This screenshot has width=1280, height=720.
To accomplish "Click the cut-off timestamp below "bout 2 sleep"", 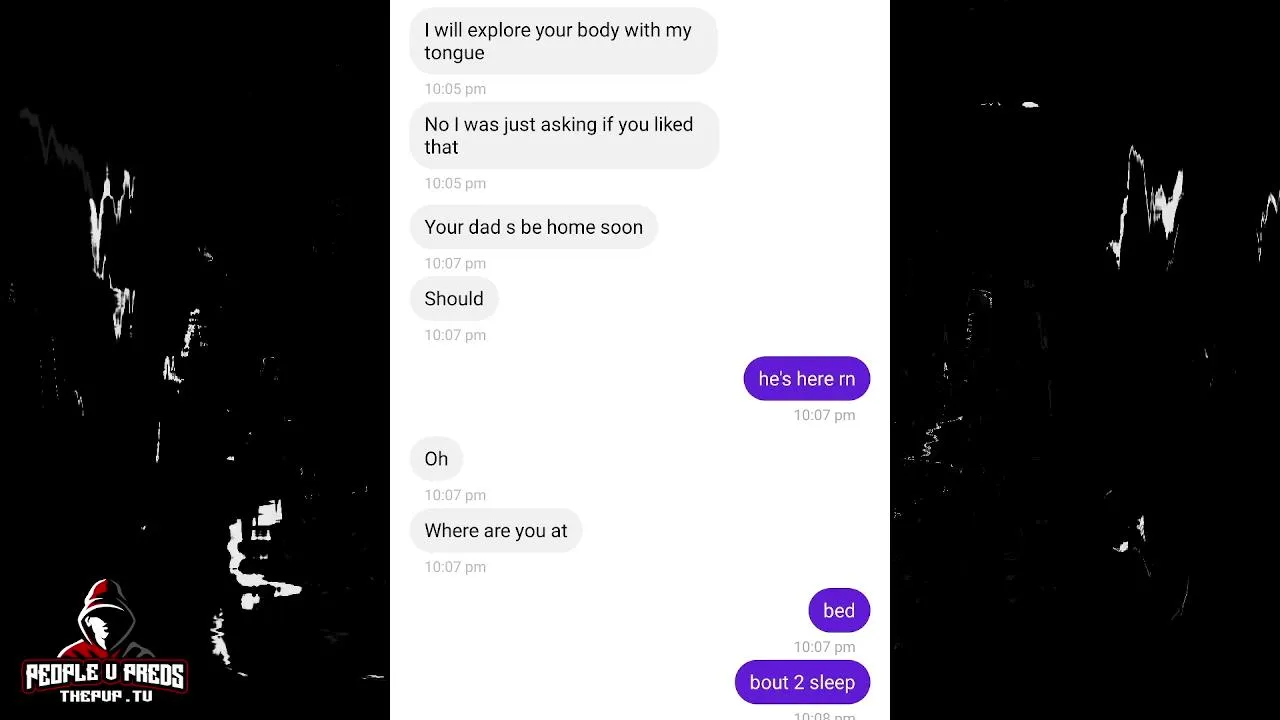I will pos(824,715).
